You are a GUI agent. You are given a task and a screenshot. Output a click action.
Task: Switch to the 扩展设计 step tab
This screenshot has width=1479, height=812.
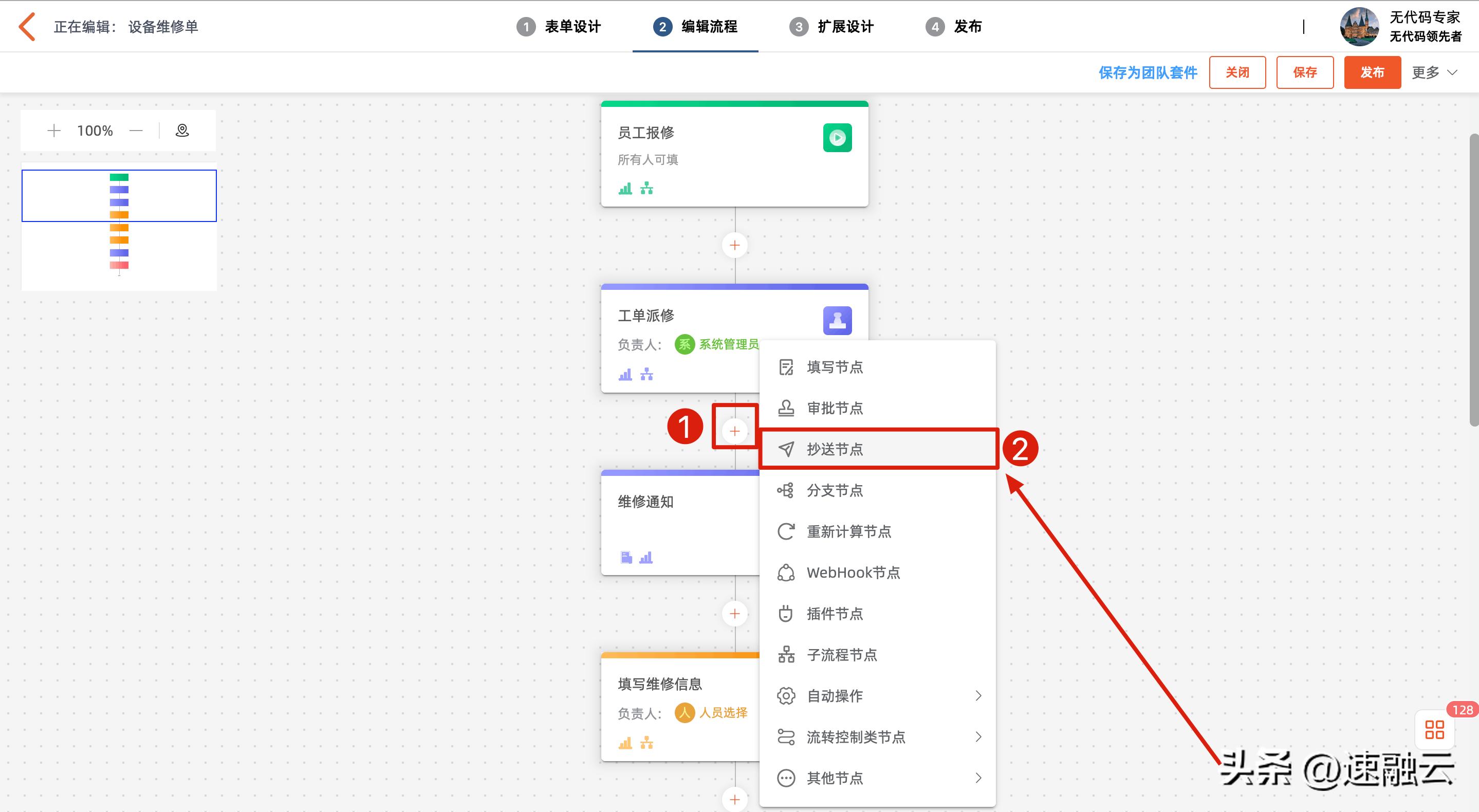coord(844,26)
